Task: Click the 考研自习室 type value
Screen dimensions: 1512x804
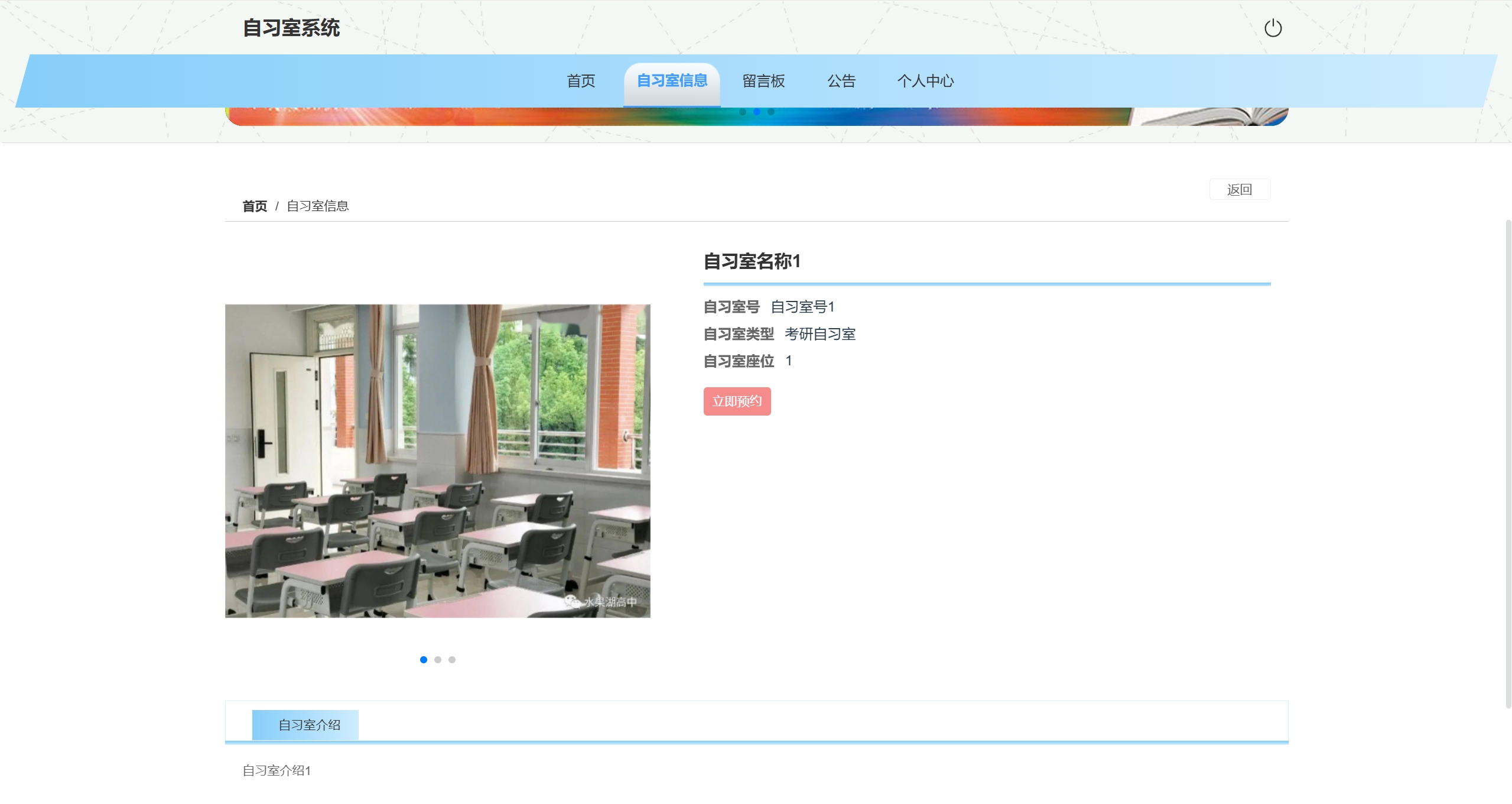Action: point(820,334)
